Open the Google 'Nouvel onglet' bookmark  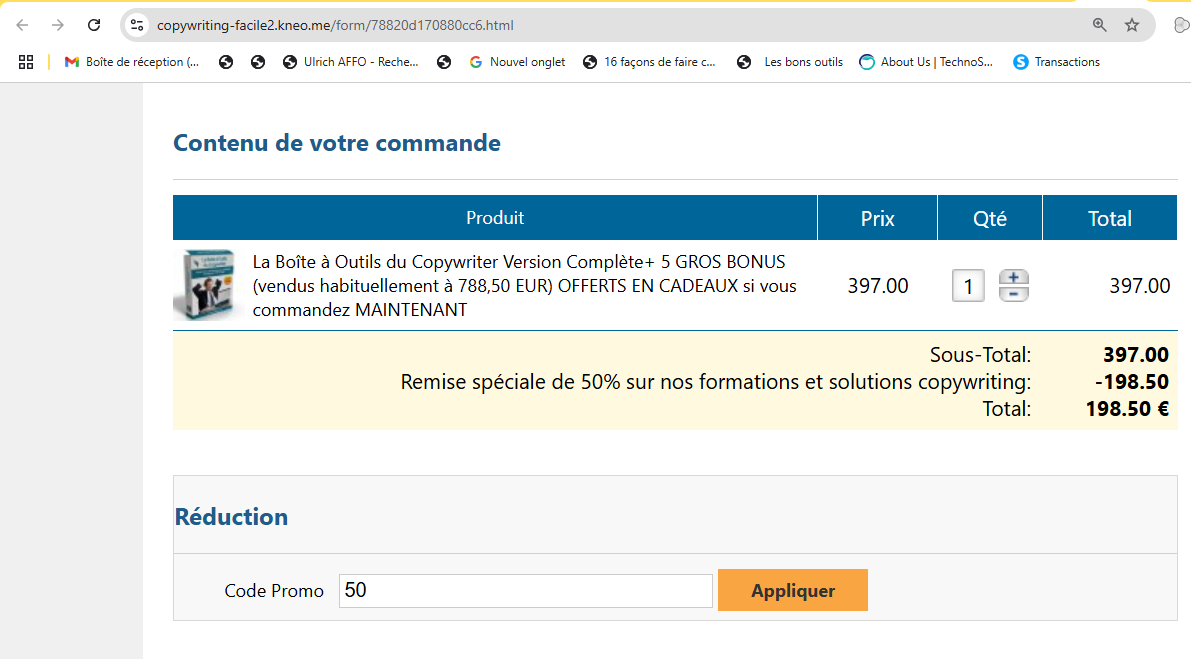click(x=517, y=62)
